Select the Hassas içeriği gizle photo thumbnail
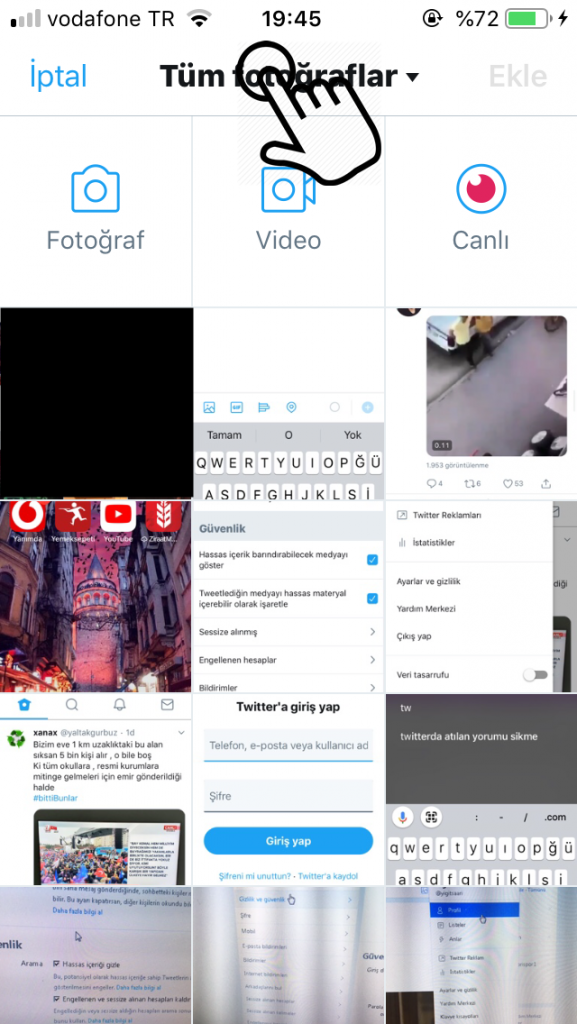 (x=96, y=955)
